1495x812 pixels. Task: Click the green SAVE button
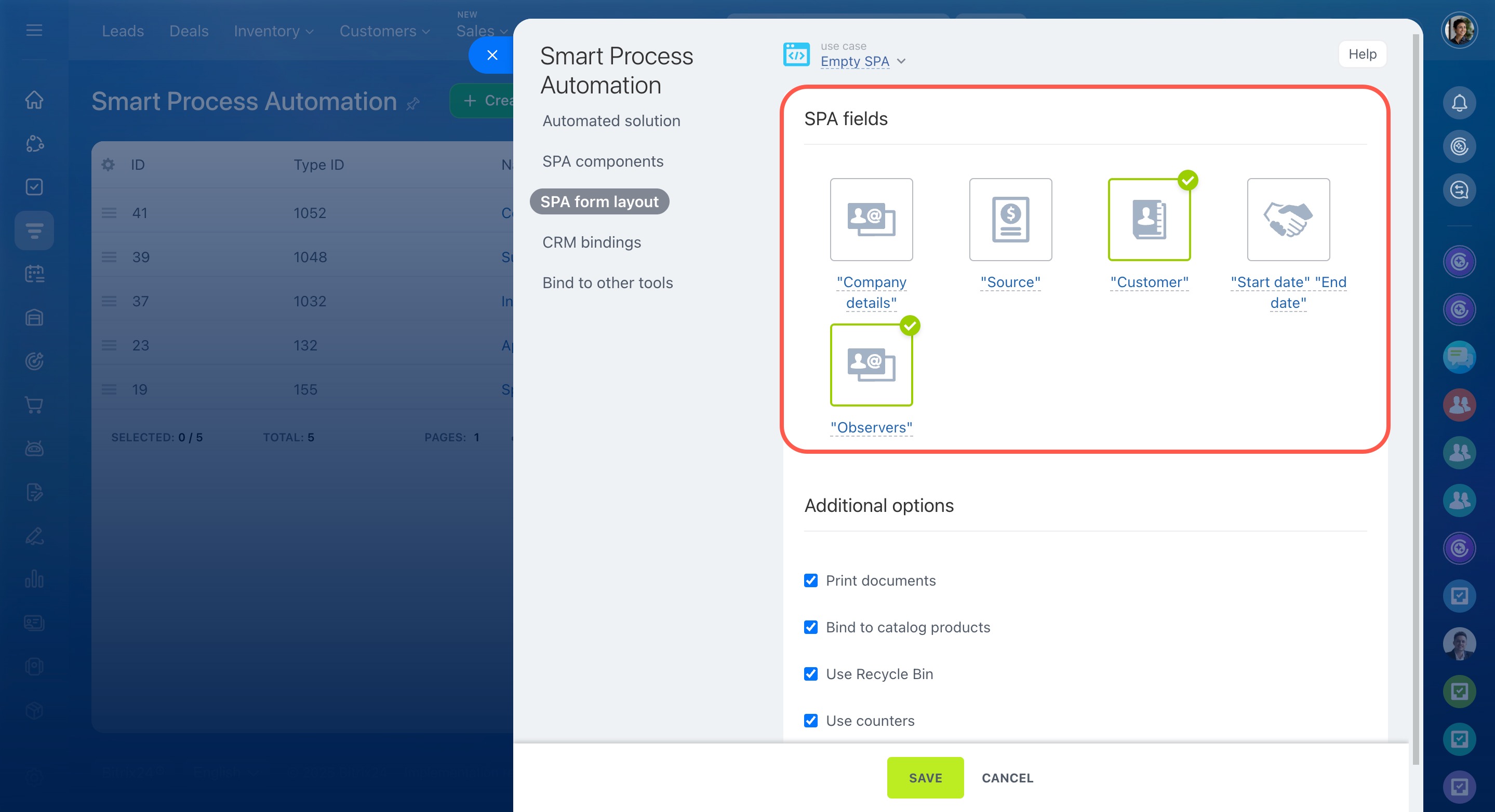click(x=925, y=778)
